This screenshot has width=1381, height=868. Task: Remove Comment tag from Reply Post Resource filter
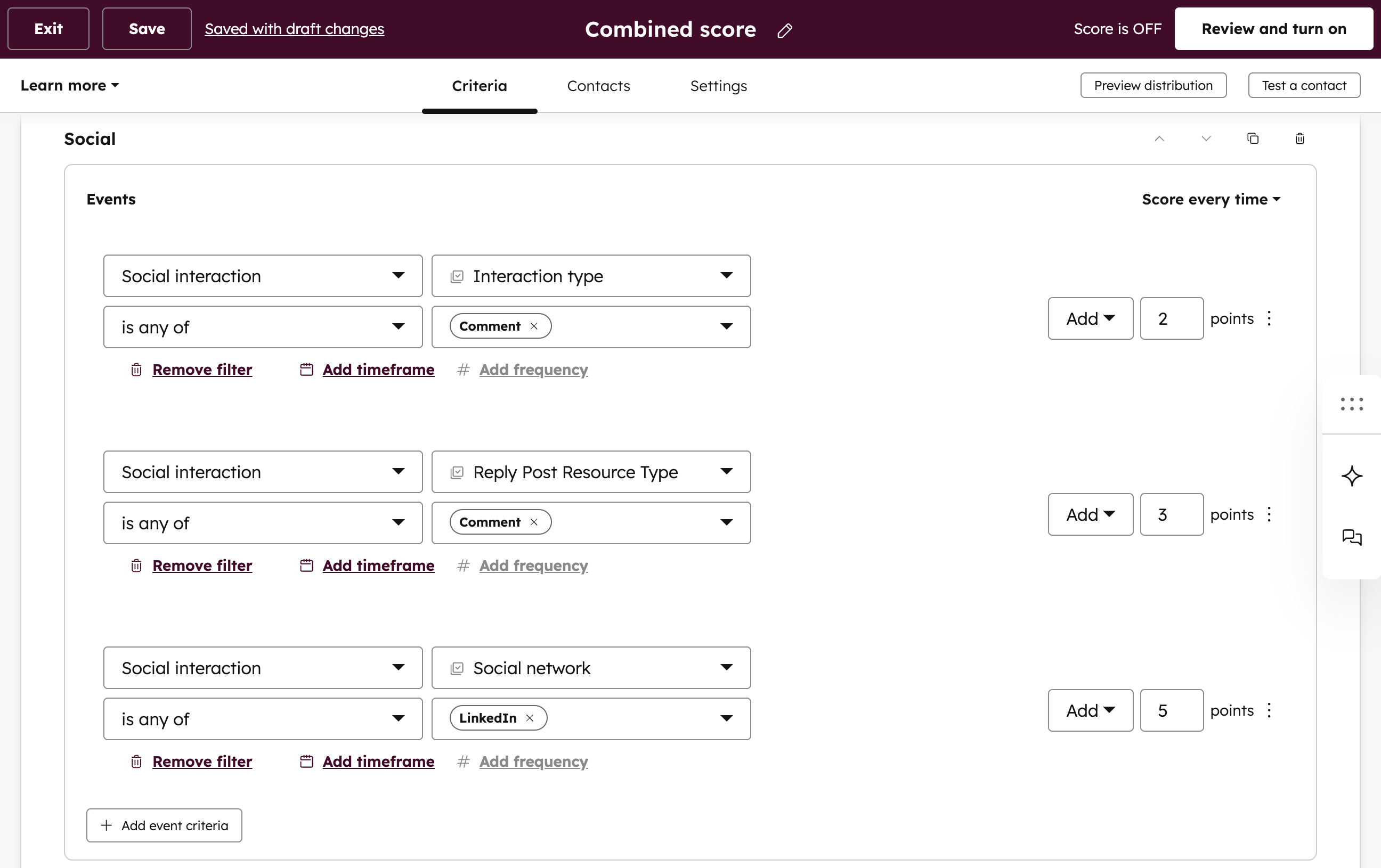tap(534, 522)
